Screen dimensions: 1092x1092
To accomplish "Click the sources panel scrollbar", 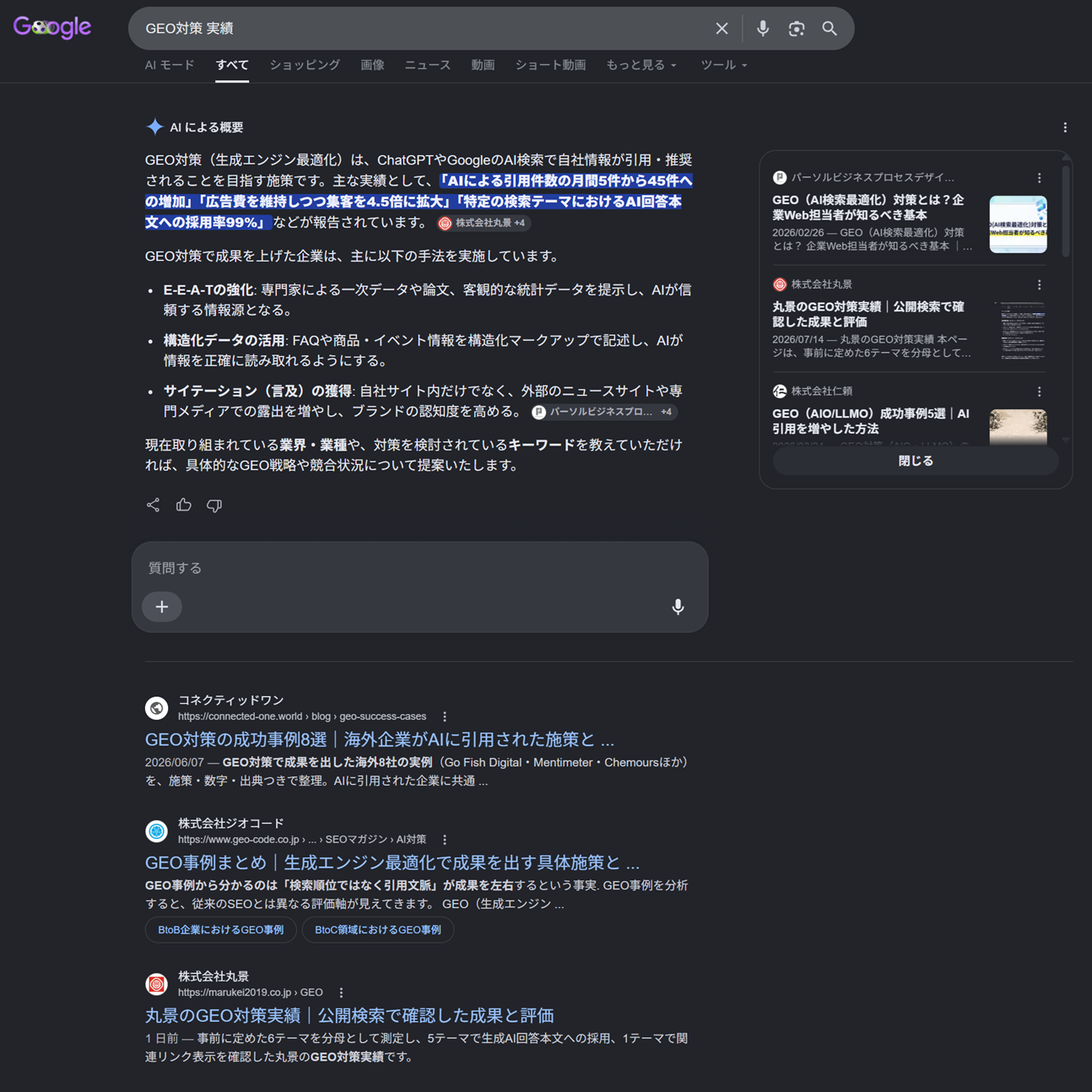I will 1066,211.
